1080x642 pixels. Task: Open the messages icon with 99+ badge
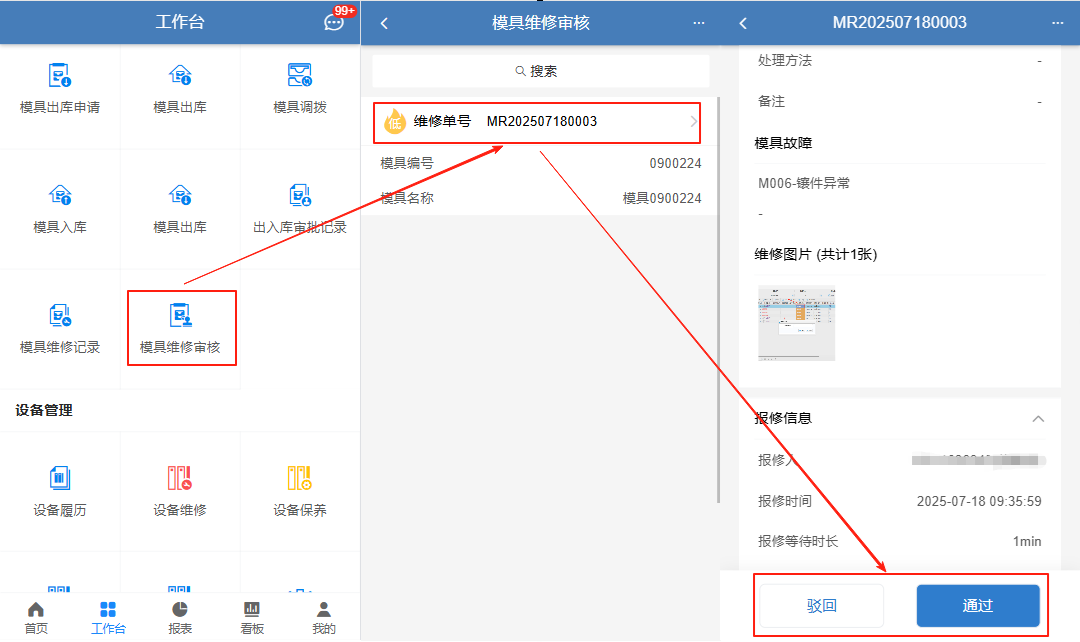335,22
